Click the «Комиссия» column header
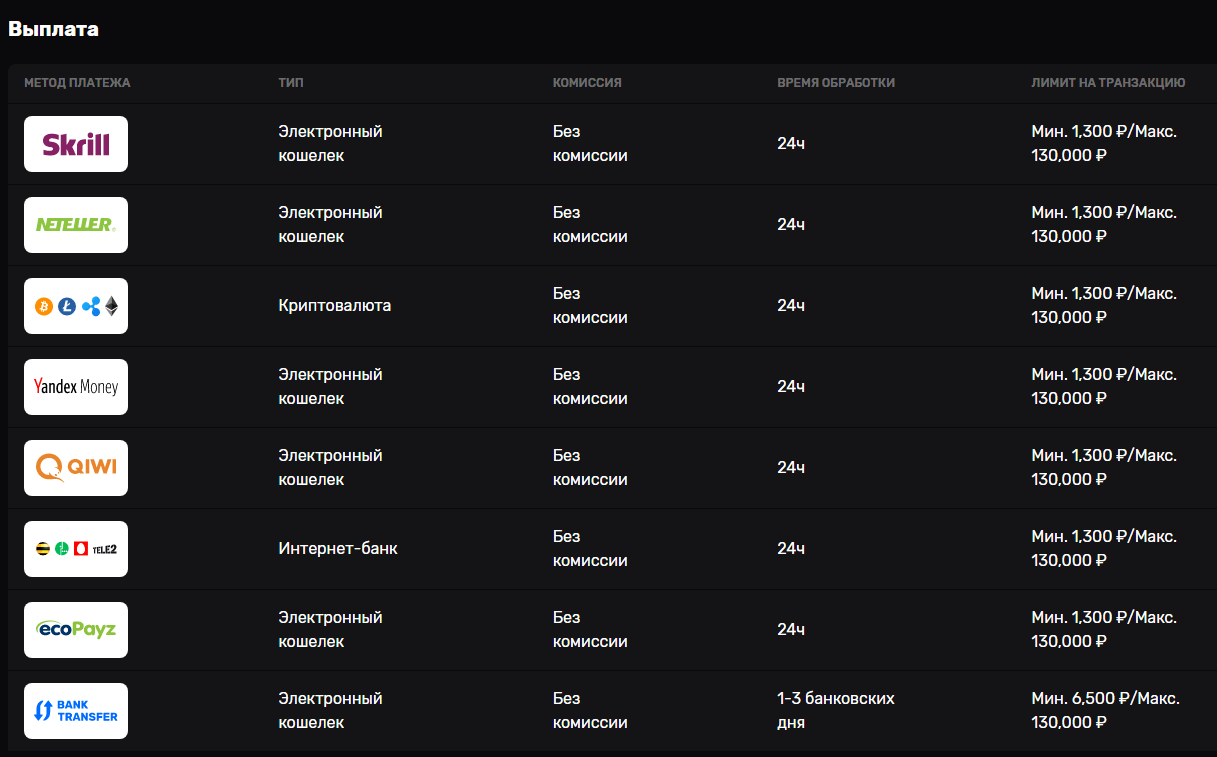Image resolution: width=1217 pixels, height=757 pixels. coord(587,83)
